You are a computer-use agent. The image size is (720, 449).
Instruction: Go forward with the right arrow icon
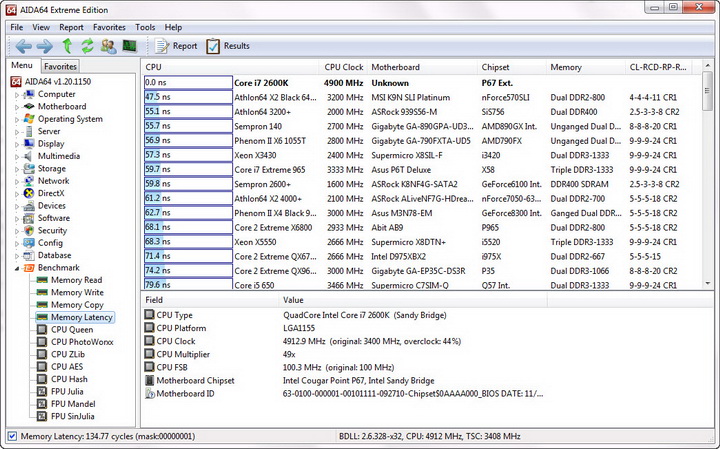(45, 46)
